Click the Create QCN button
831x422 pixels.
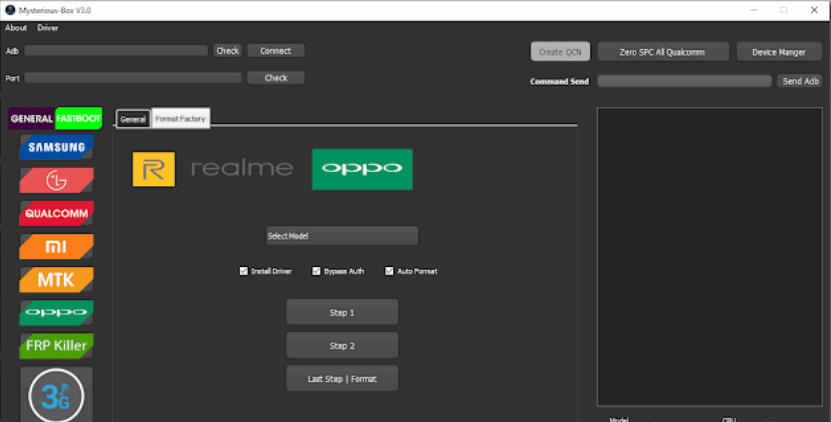[560, 51]
